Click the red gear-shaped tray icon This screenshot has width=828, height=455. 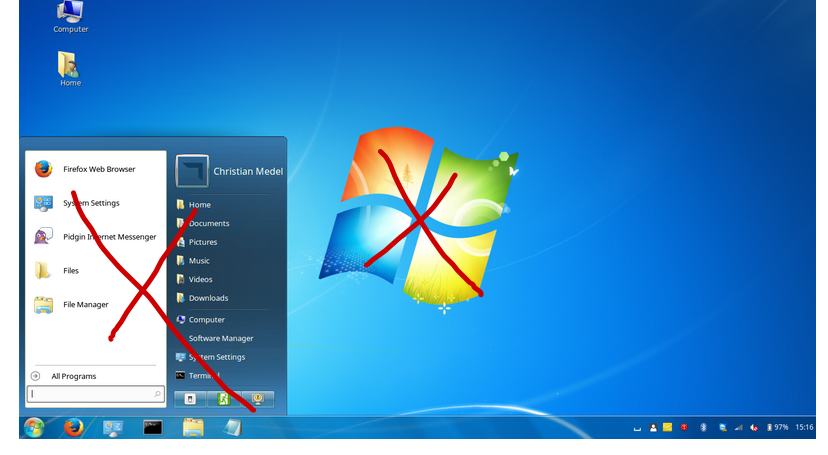(x=684, y=427)
